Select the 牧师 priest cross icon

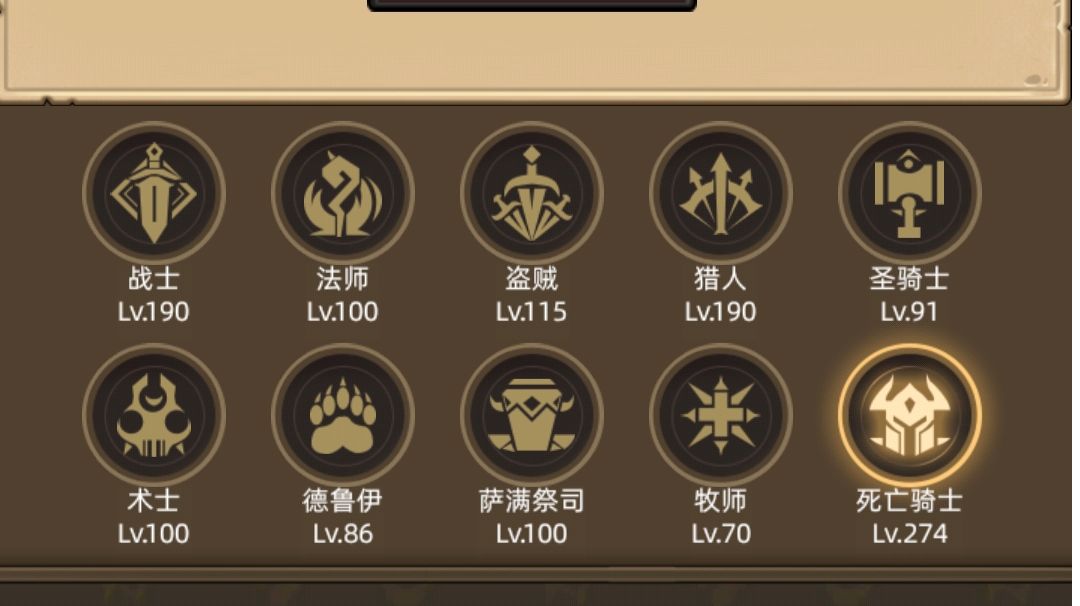point(720,415)
